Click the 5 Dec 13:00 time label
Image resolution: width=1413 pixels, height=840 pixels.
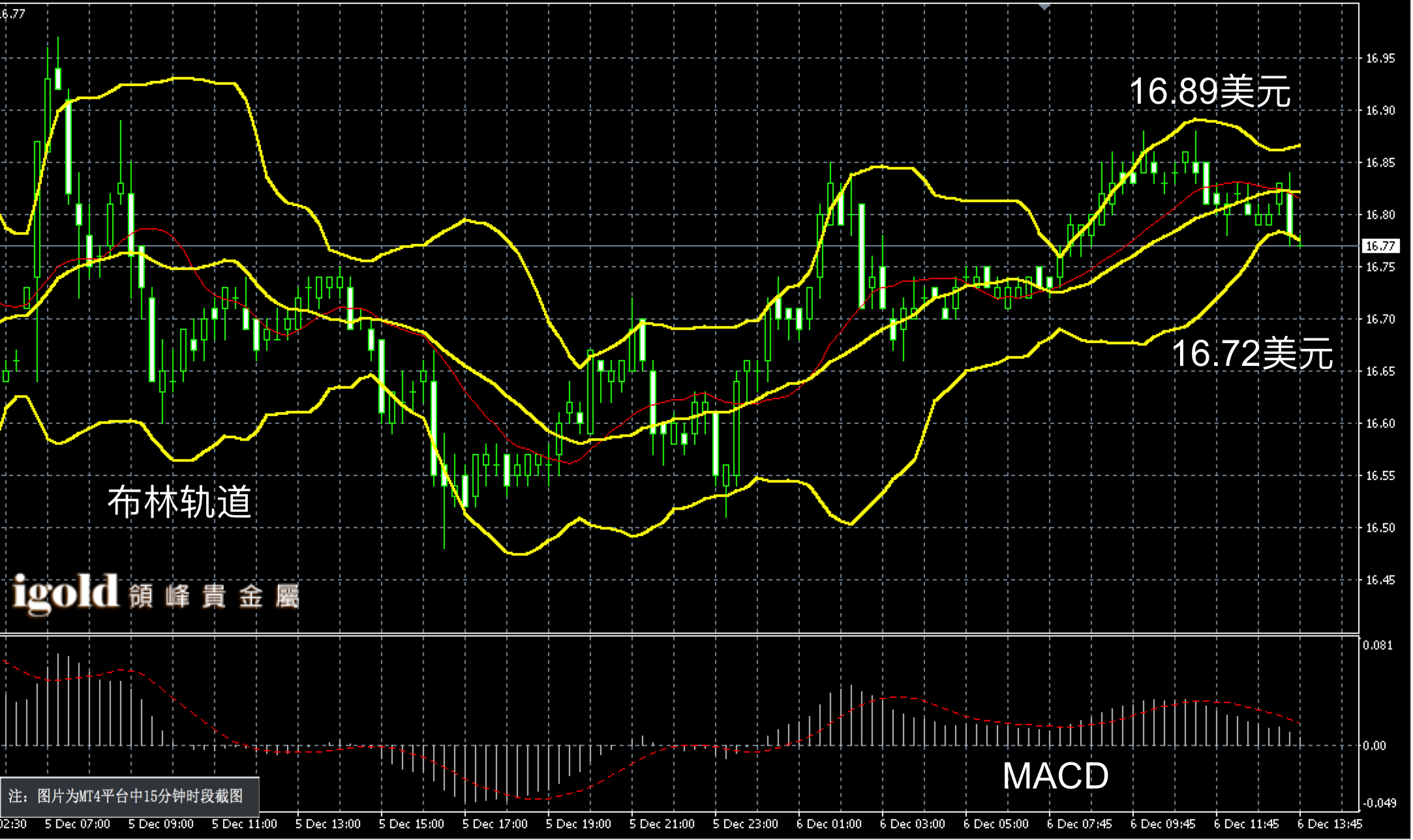pos(327,824)
